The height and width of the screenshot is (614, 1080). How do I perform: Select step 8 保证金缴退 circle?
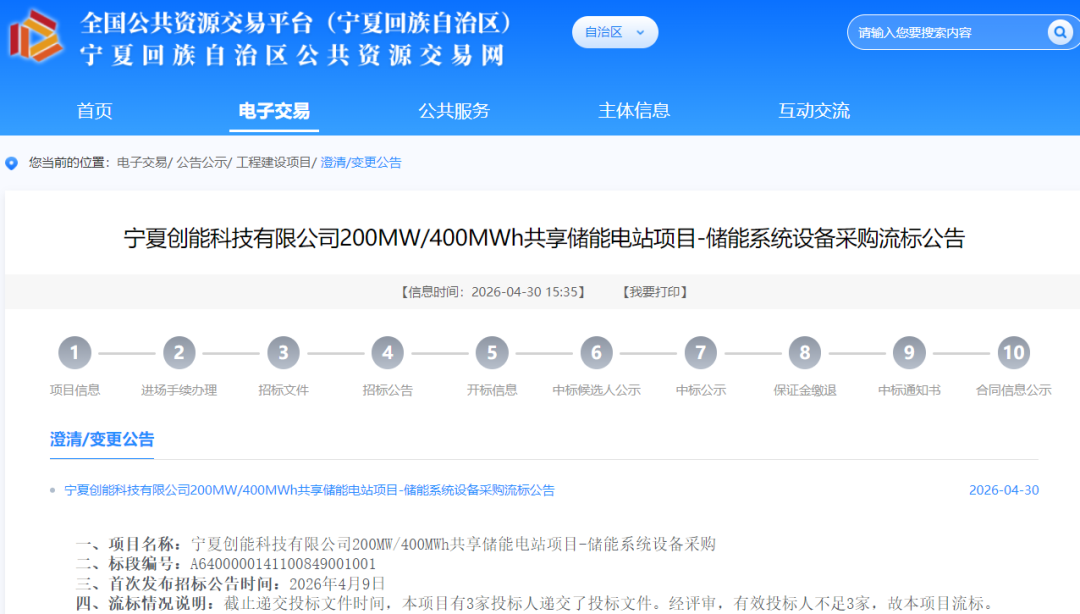point(804,353)
